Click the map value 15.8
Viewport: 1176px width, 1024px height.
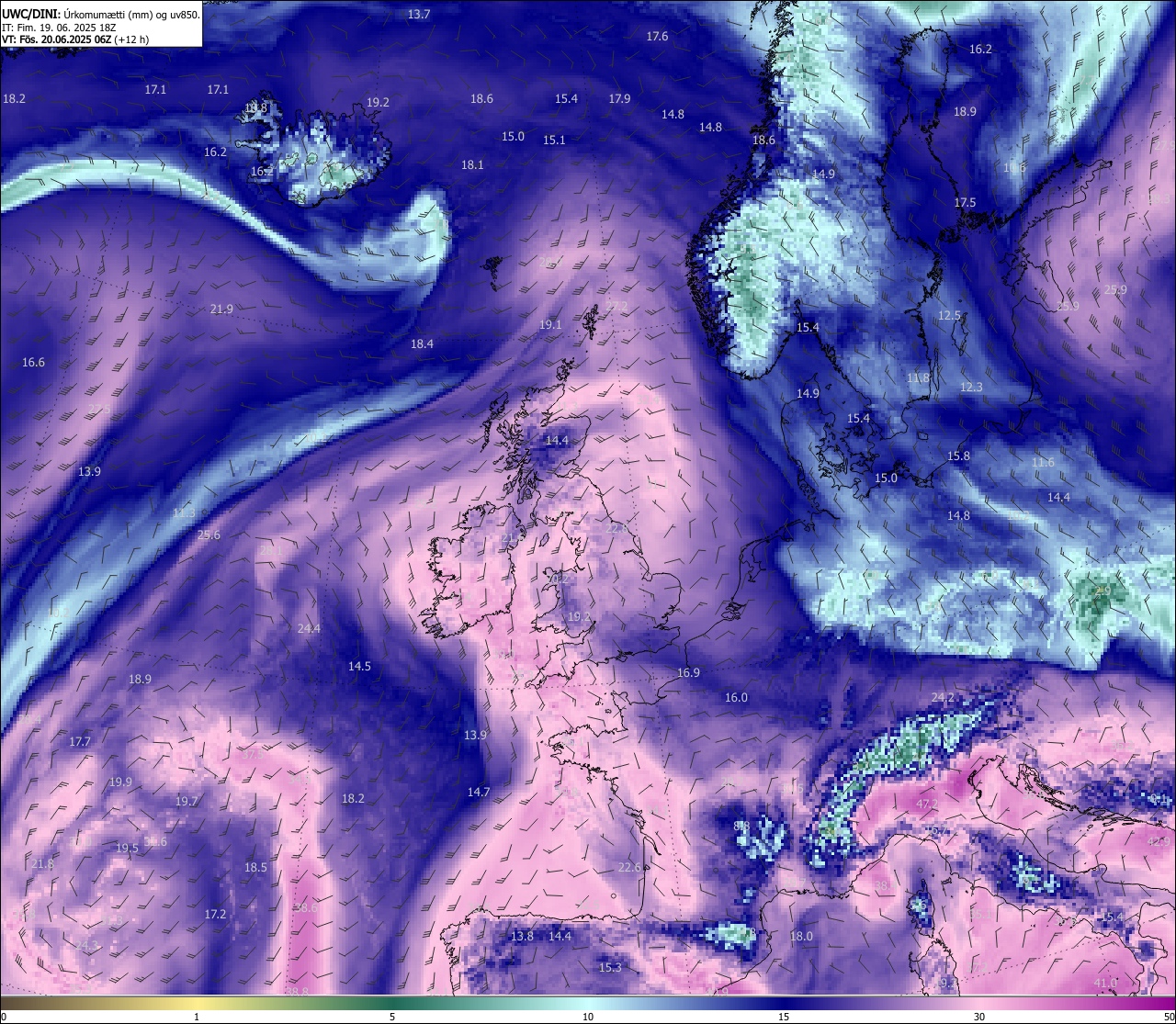pos(958,456)
